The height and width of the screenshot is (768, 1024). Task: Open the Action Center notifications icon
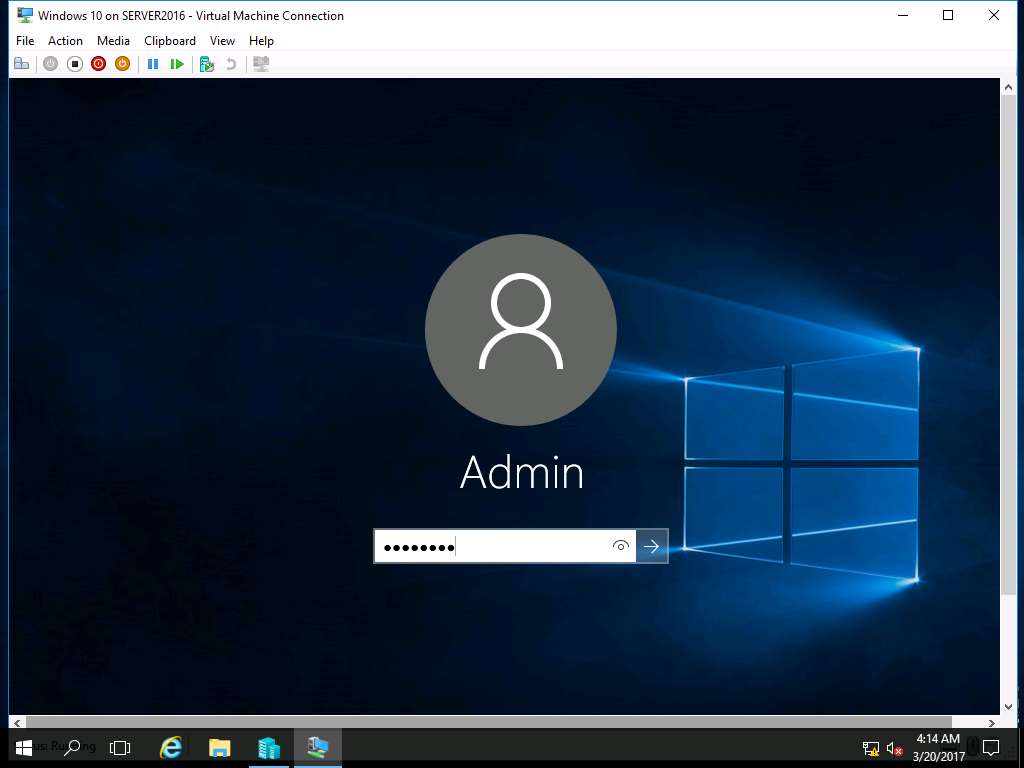[991, 748]
